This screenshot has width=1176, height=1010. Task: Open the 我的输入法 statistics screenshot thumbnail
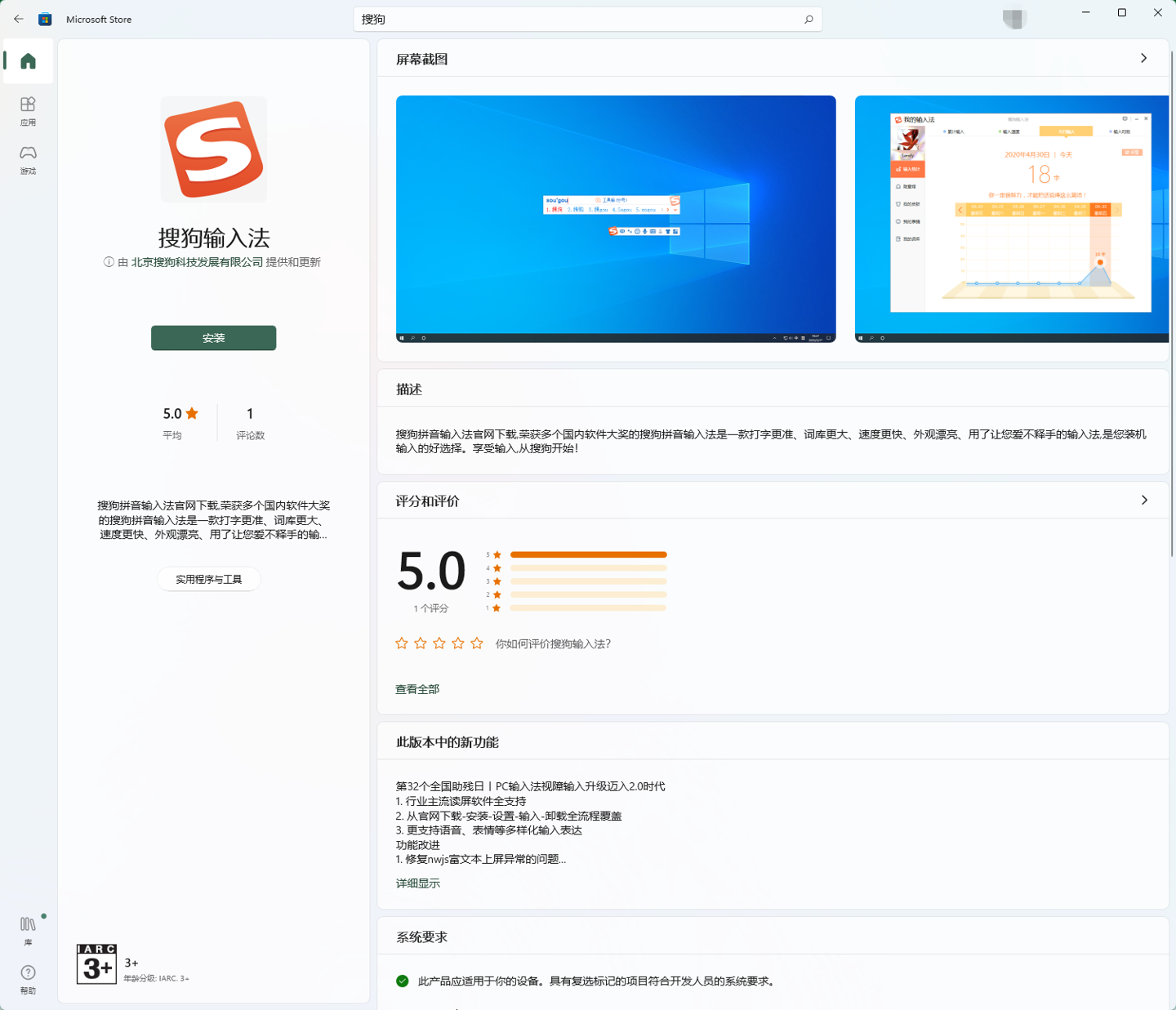[1012, 219]
